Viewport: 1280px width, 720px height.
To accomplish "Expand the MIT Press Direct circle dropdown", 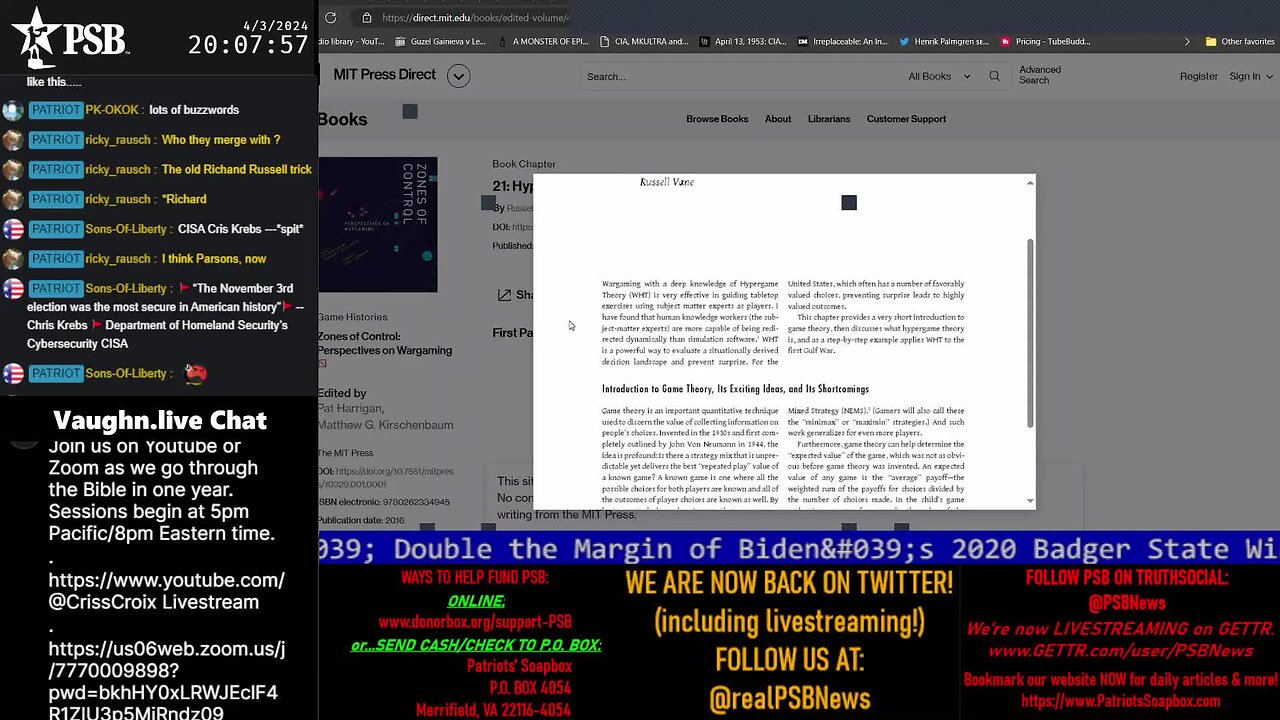I will 458,75.
